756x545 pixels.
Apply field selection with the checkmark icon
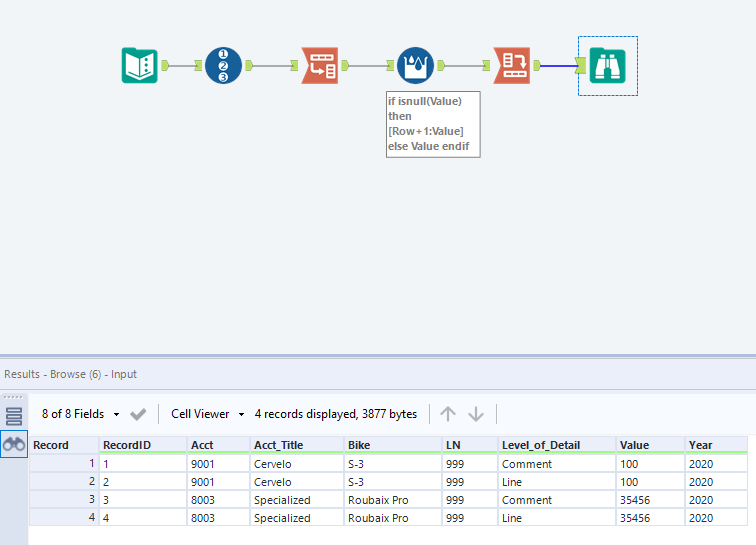pyautogui.click(x=139, y=414)
